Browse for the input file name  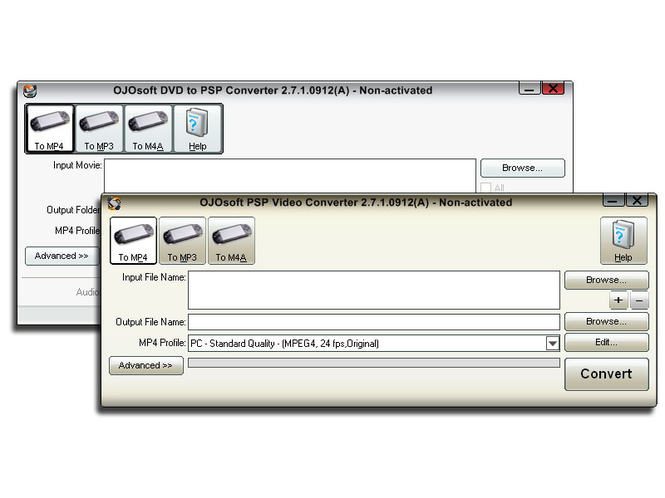pos(606,280)
